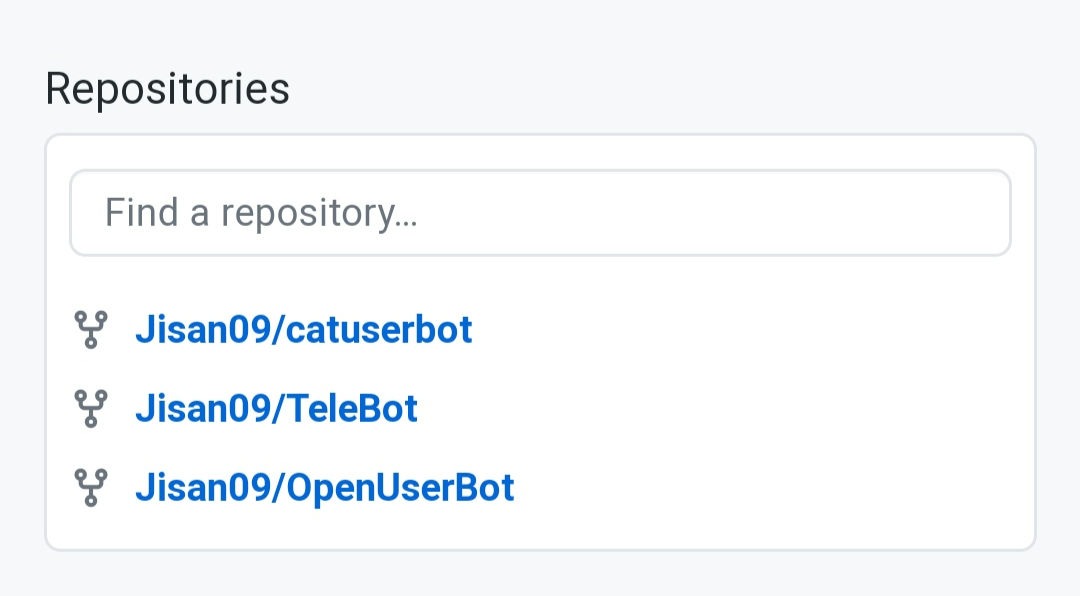The image size is (1080, 596).
Task: Click the fork icon beside Jisan09/catuserbot
Action: tap(91, 329)
